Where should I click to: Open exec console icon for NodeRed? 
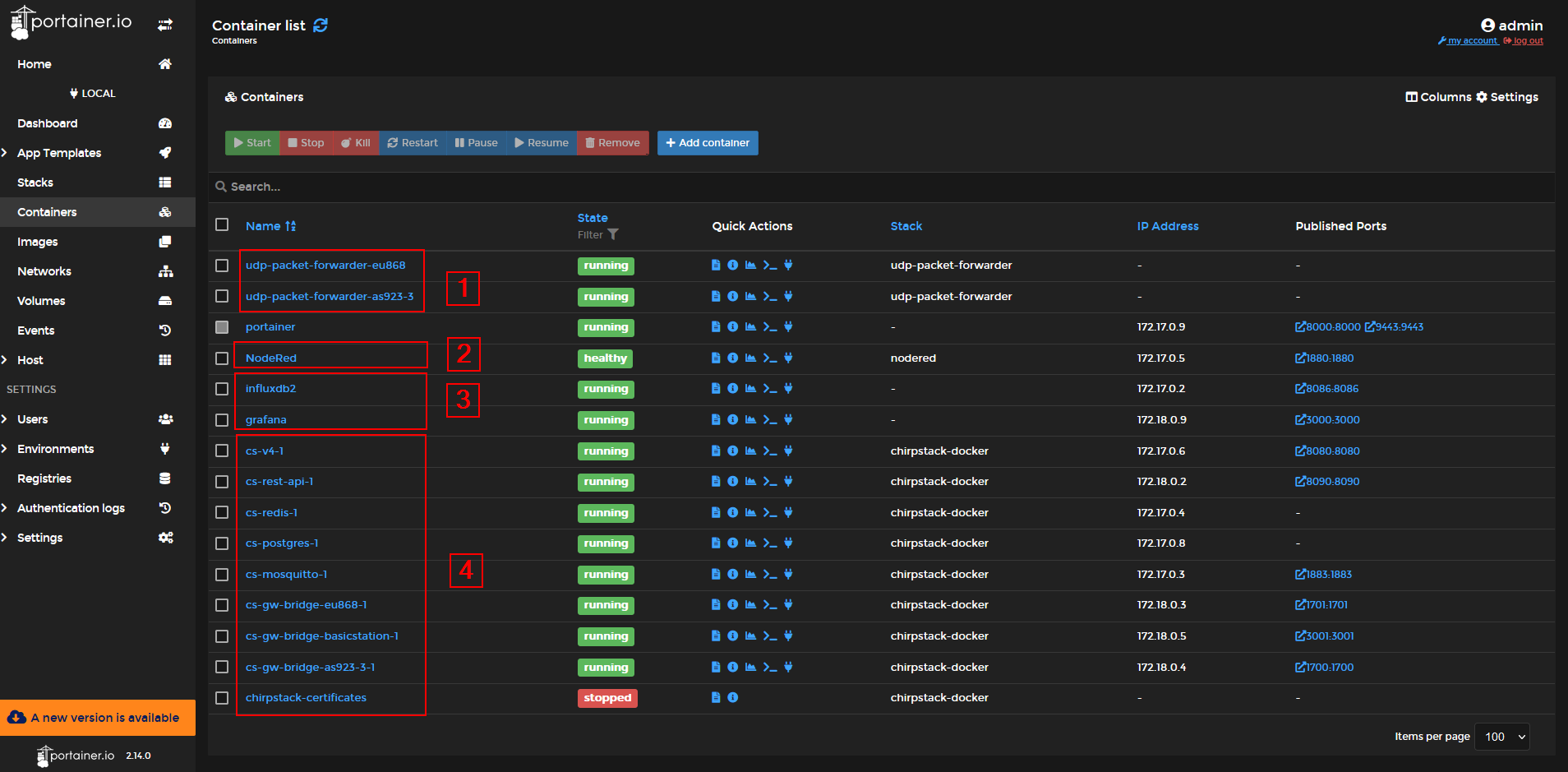coord(770,358)
